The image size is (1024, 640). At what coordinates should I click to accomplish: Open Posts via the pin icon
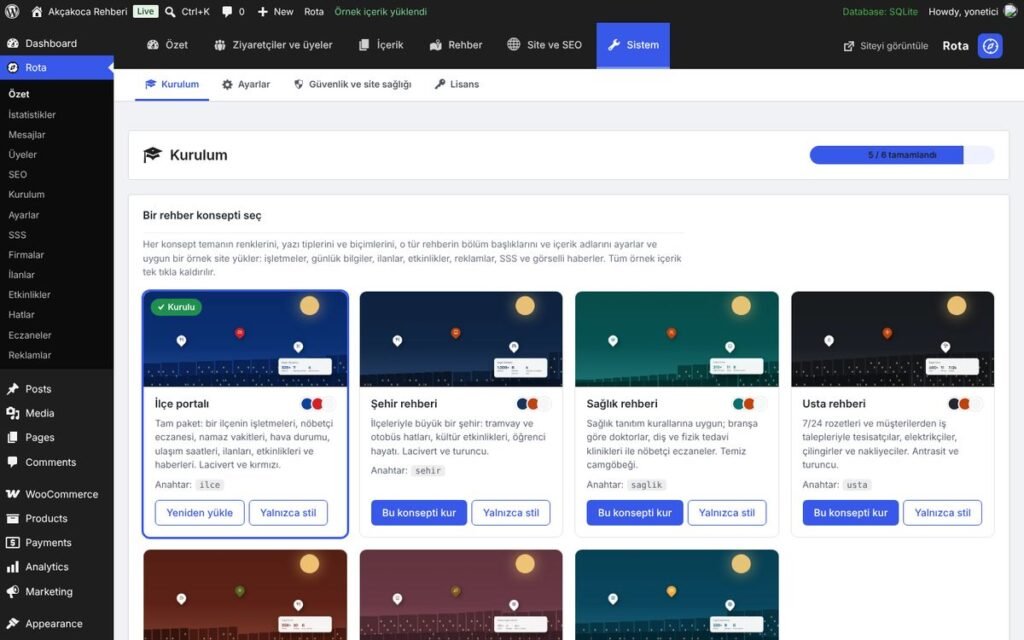(13, 389)
